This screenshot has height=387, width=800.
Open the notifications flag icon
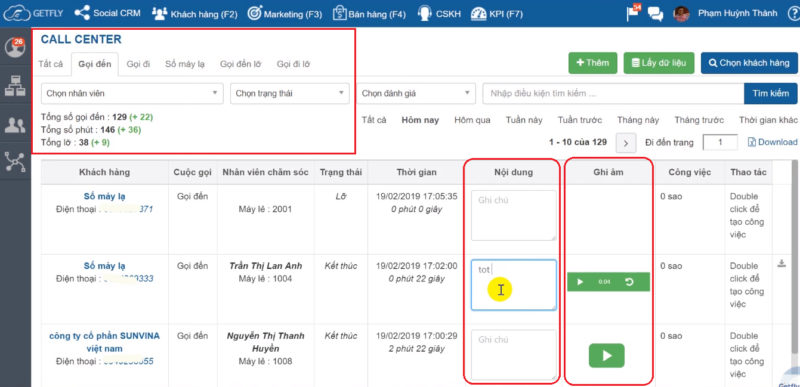(x=633, y=13)
